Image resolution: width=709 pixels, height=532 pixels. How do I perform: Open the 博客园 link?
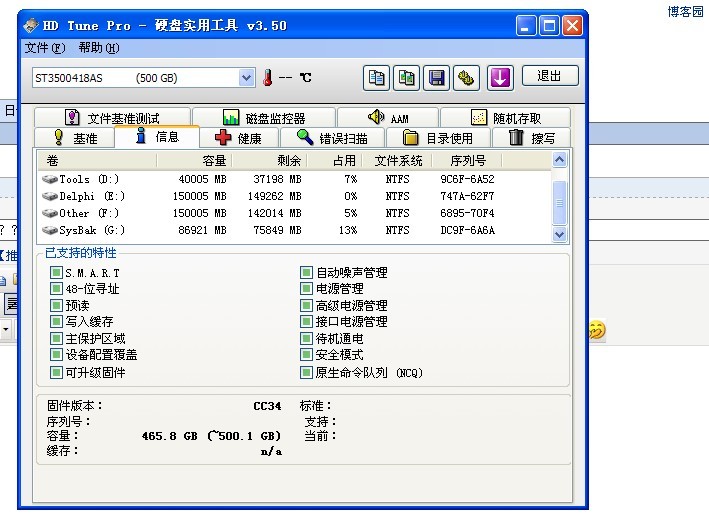click(685, 11)
